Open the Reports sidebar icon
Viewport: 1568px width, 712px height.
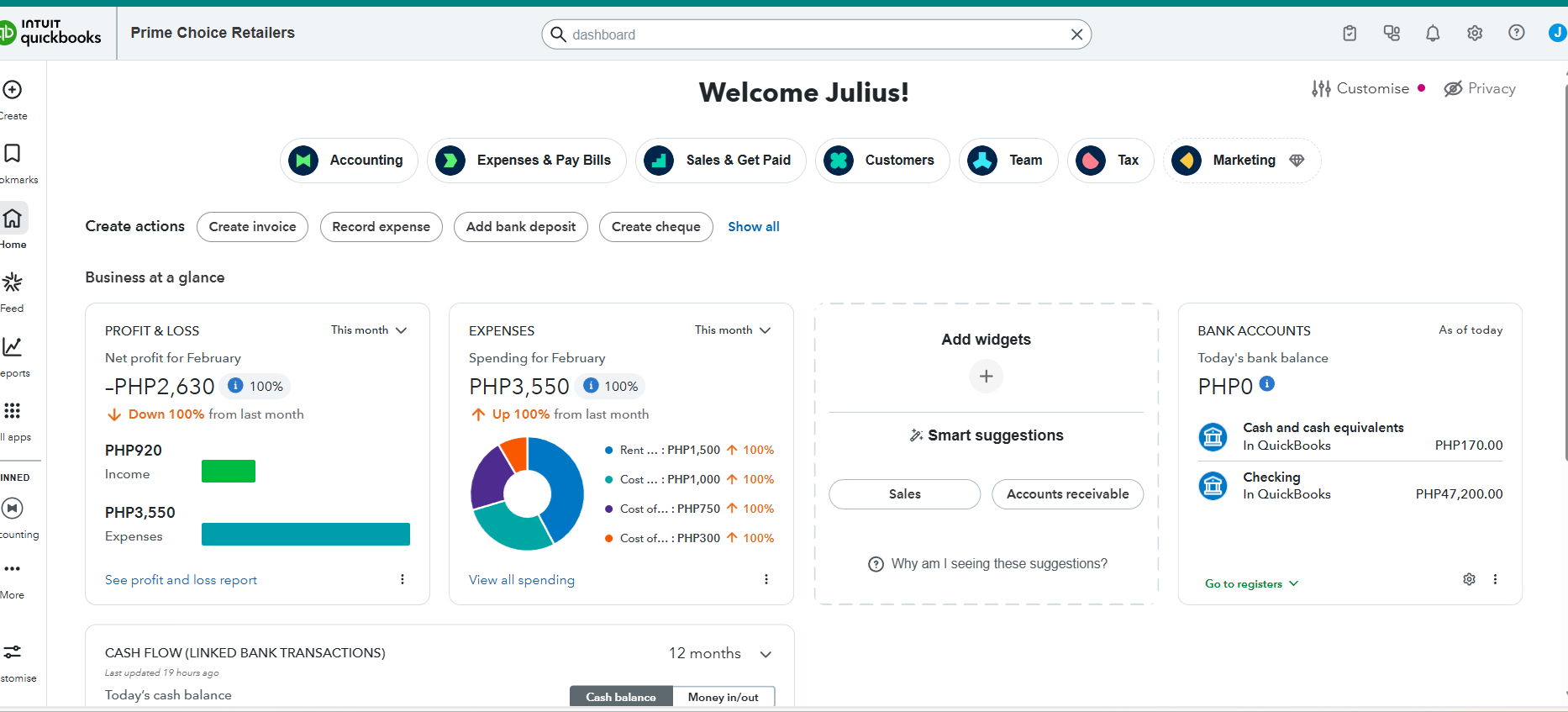click(13, 346)
